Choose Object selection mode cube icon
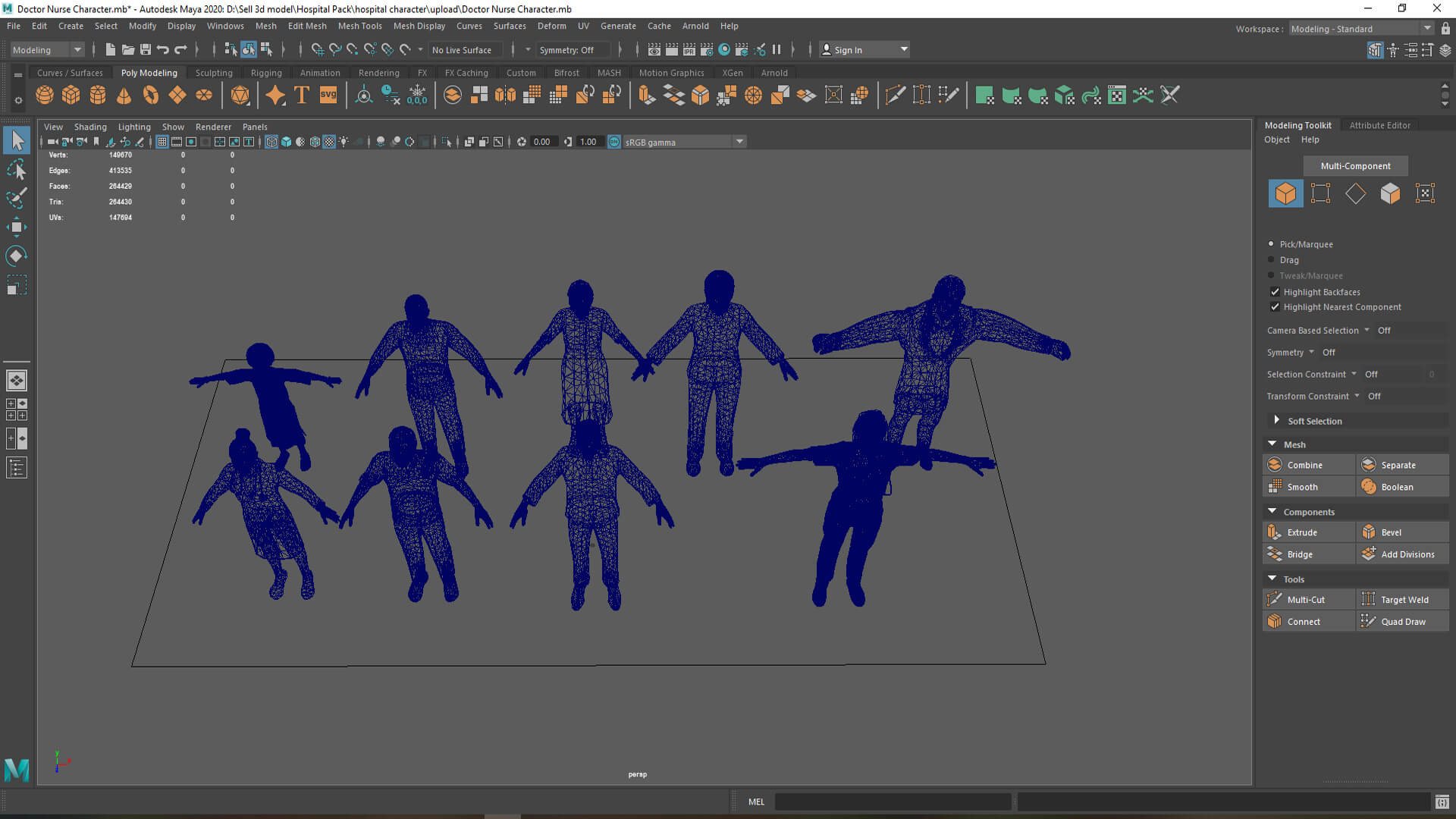 coord(1285,193)
